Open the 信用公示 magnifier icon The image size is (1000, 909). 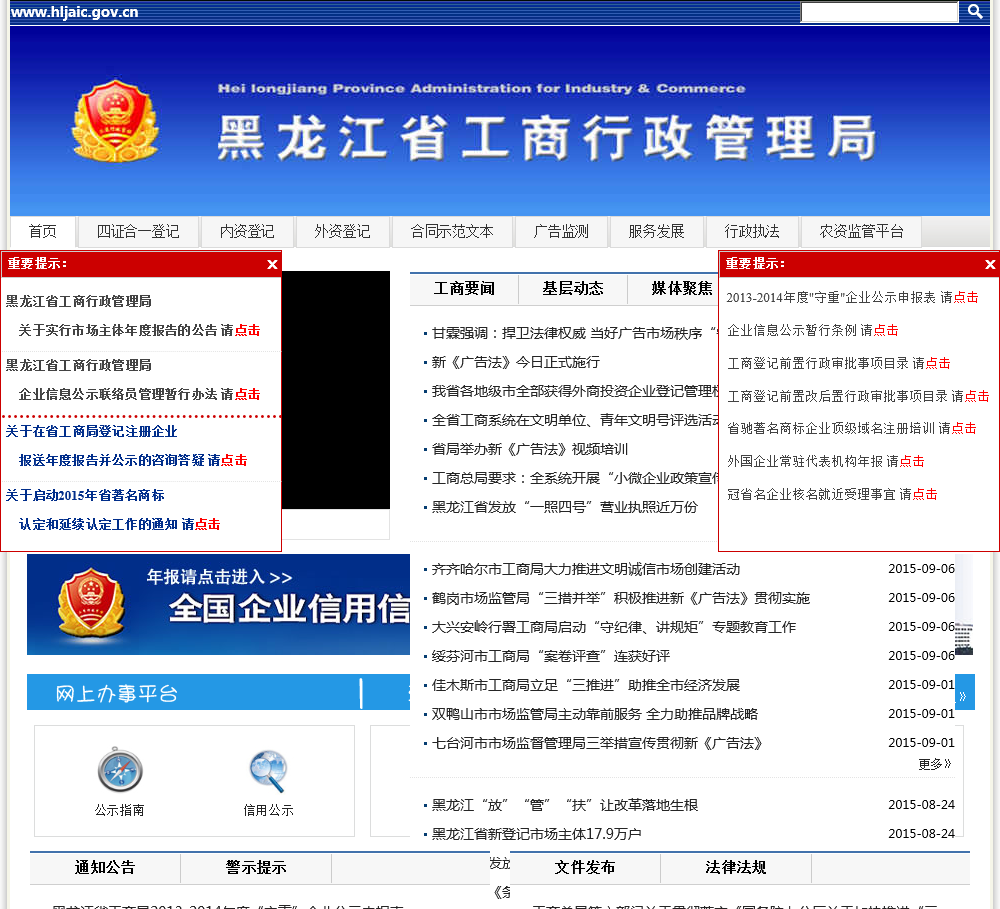(x=268, y=772)
